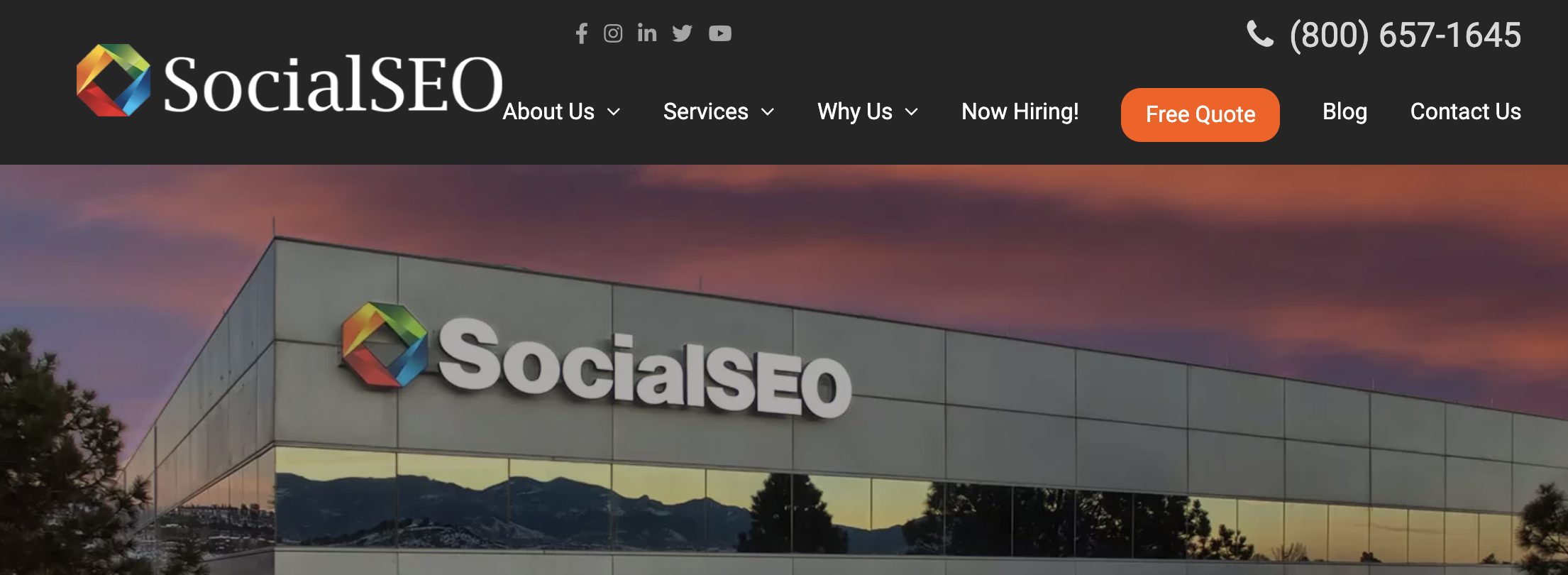Click the orange Free Quote button
The width and height of the screenshot is (1568, 575).
click(1200, 114)
